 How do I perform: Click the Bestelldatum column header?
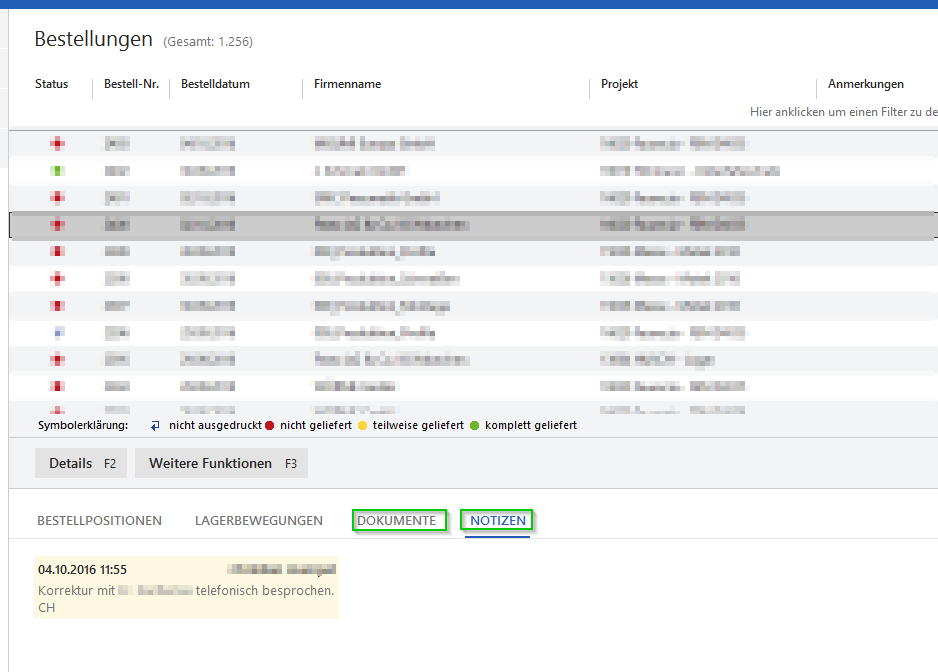click(x=215, y=84)
